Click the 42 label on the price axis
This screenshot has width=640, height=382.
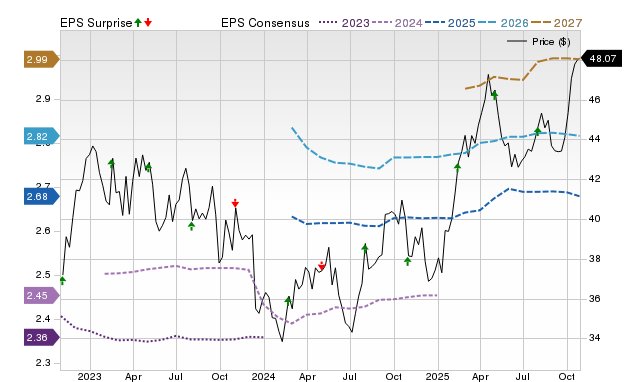pos(595,179)
